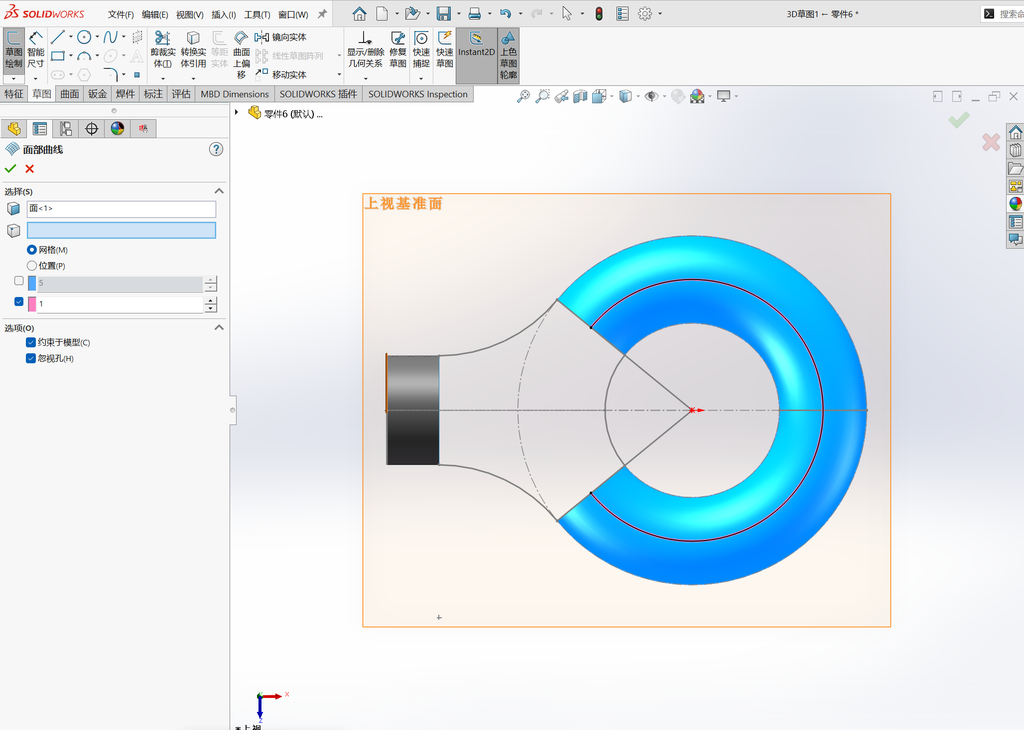The height and width of the screenshot is (730, 1024).
Task: Collapse the 选项(O) section
Action: pyautogui.click(x=219, y=328)
